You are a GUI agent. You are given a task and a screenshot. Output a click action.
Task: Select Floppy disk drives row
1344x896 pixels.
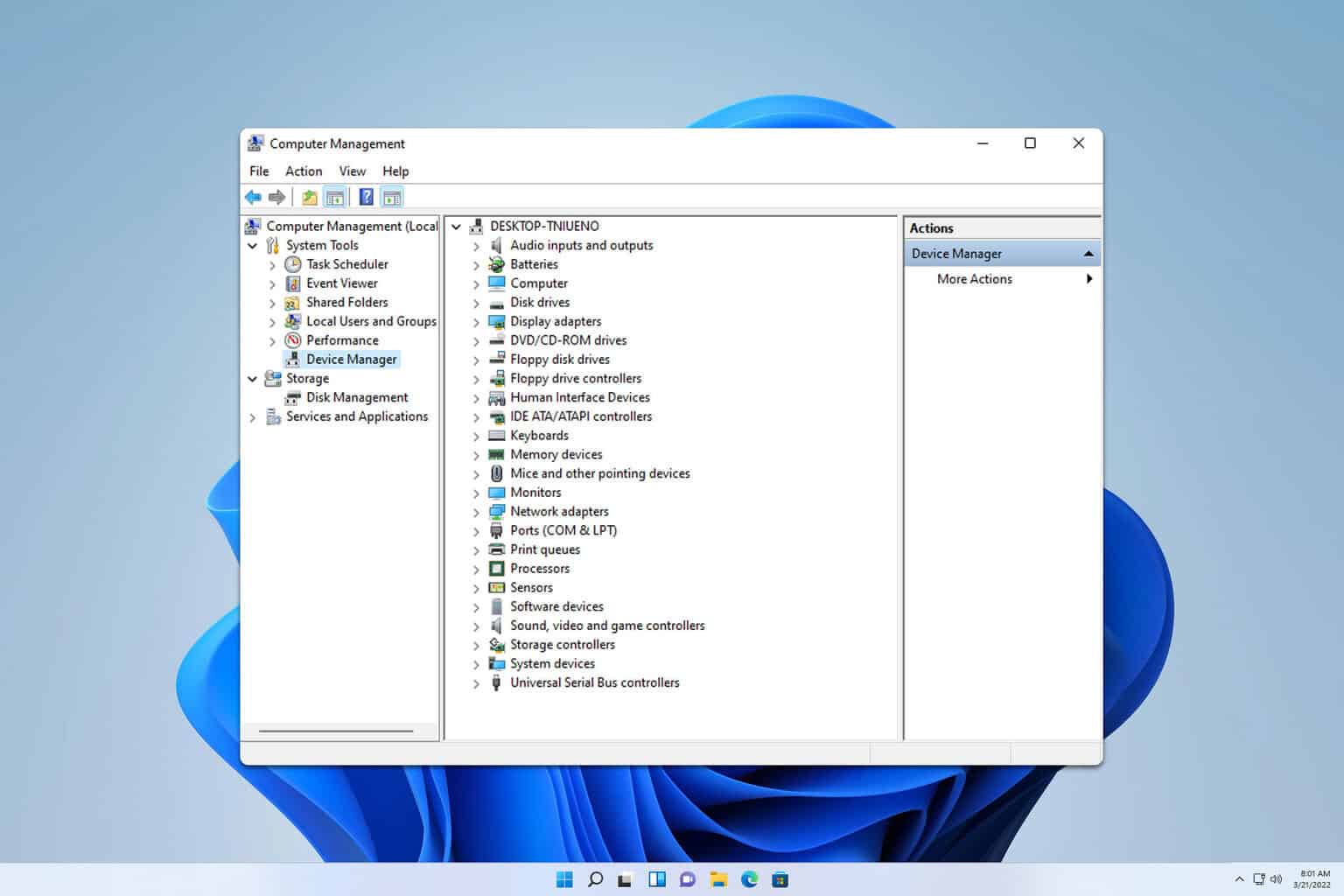click(x=560, y=360)
